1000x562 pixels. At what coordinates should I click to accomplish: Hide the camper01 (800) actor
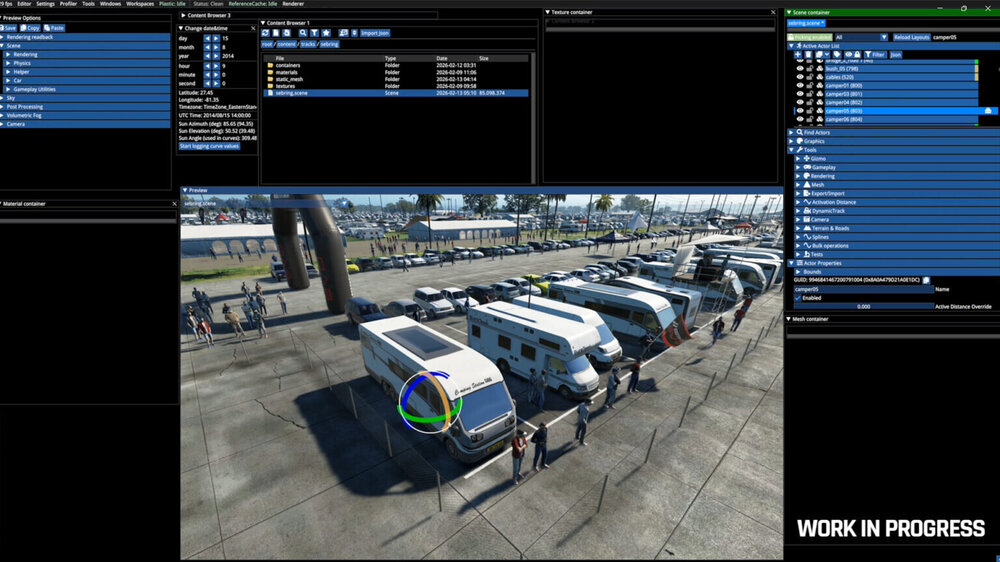click(800, 85)
